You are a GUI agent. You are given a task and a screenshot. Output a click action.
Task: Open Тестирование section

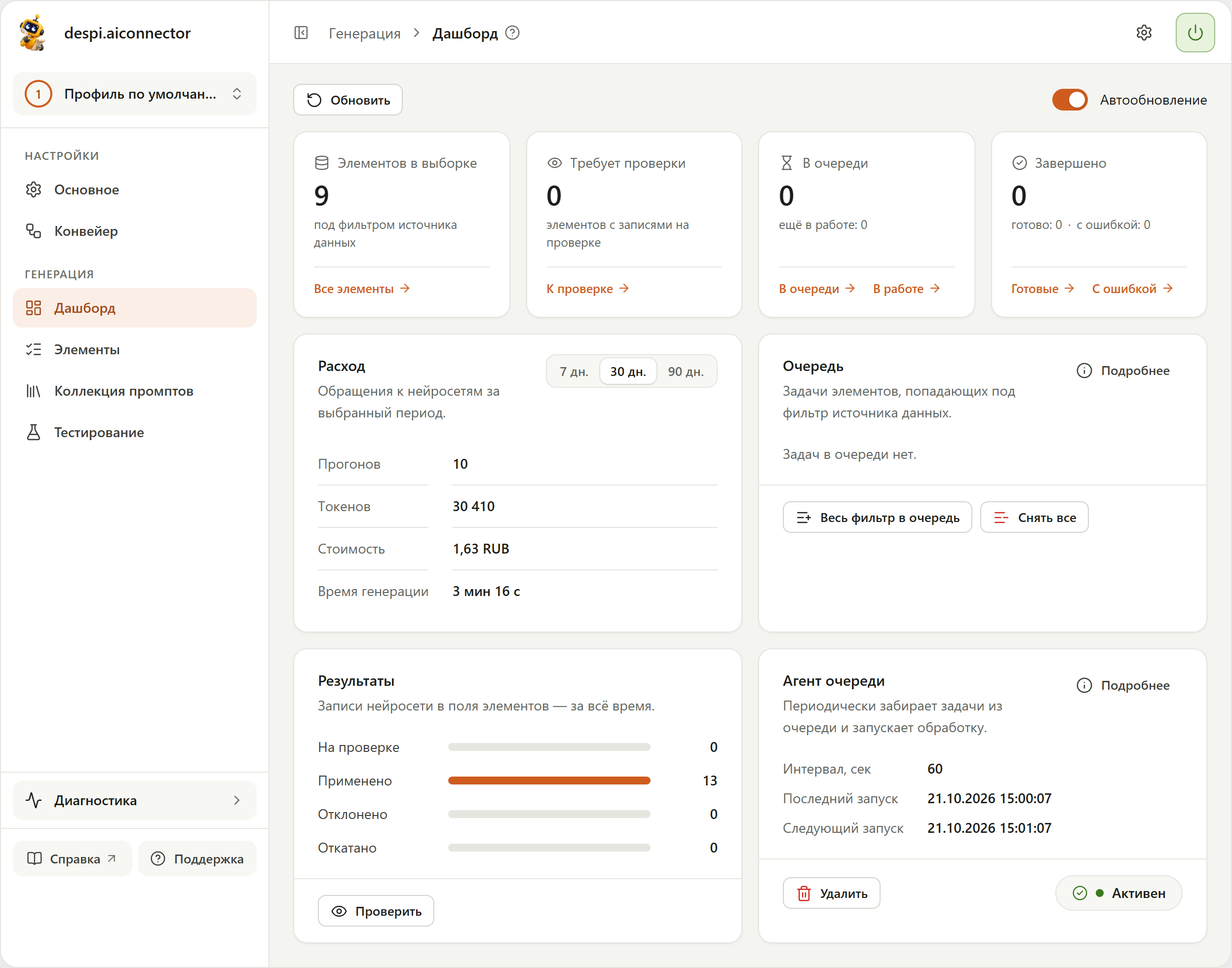coord(134,432)
